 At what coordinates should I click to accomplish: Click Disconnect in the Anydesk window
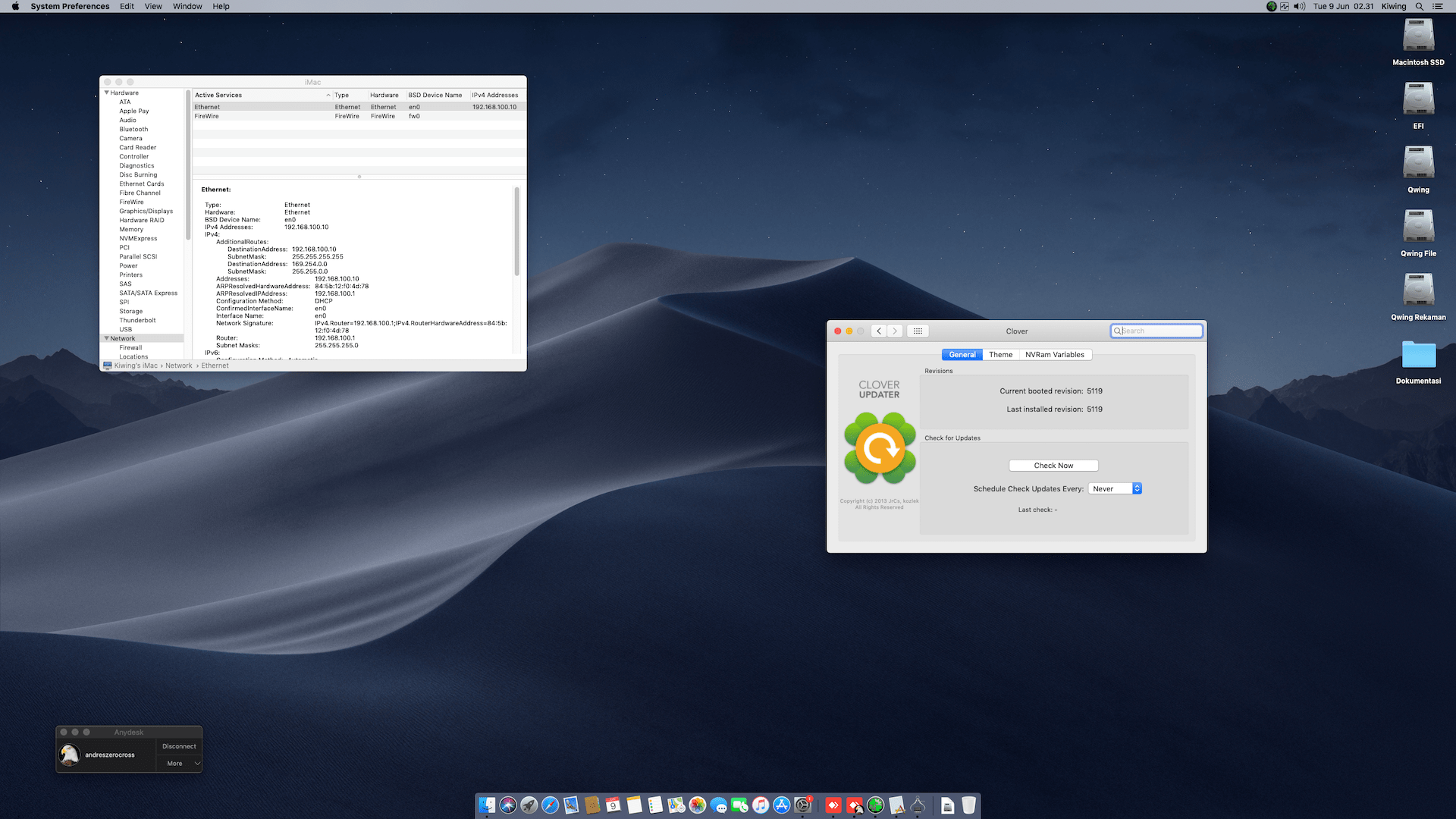coord(179,746)
